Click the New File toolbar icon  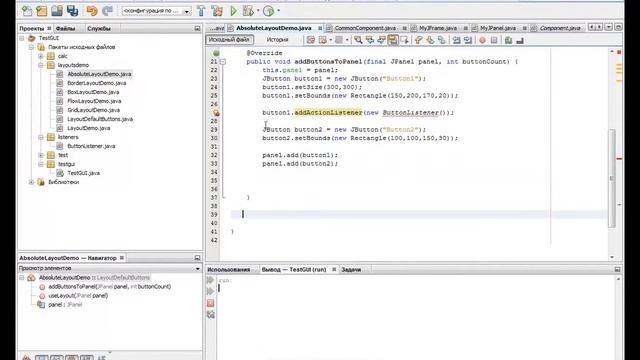(x=27, y=11)
